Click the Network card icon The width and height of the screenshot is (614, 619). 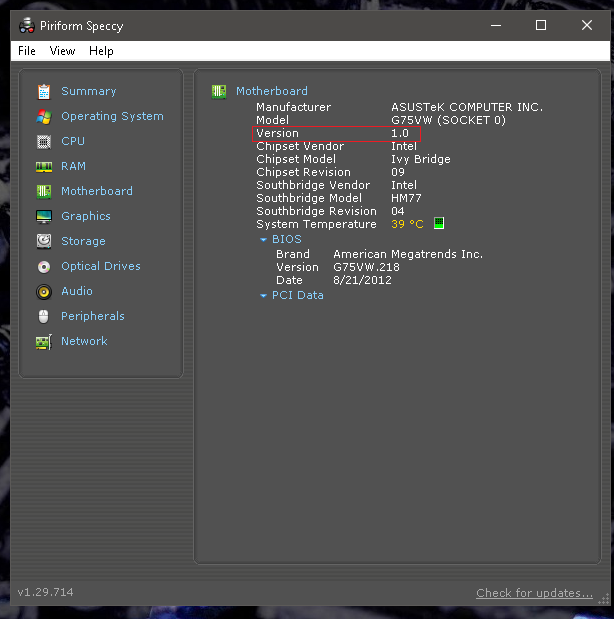44,342
